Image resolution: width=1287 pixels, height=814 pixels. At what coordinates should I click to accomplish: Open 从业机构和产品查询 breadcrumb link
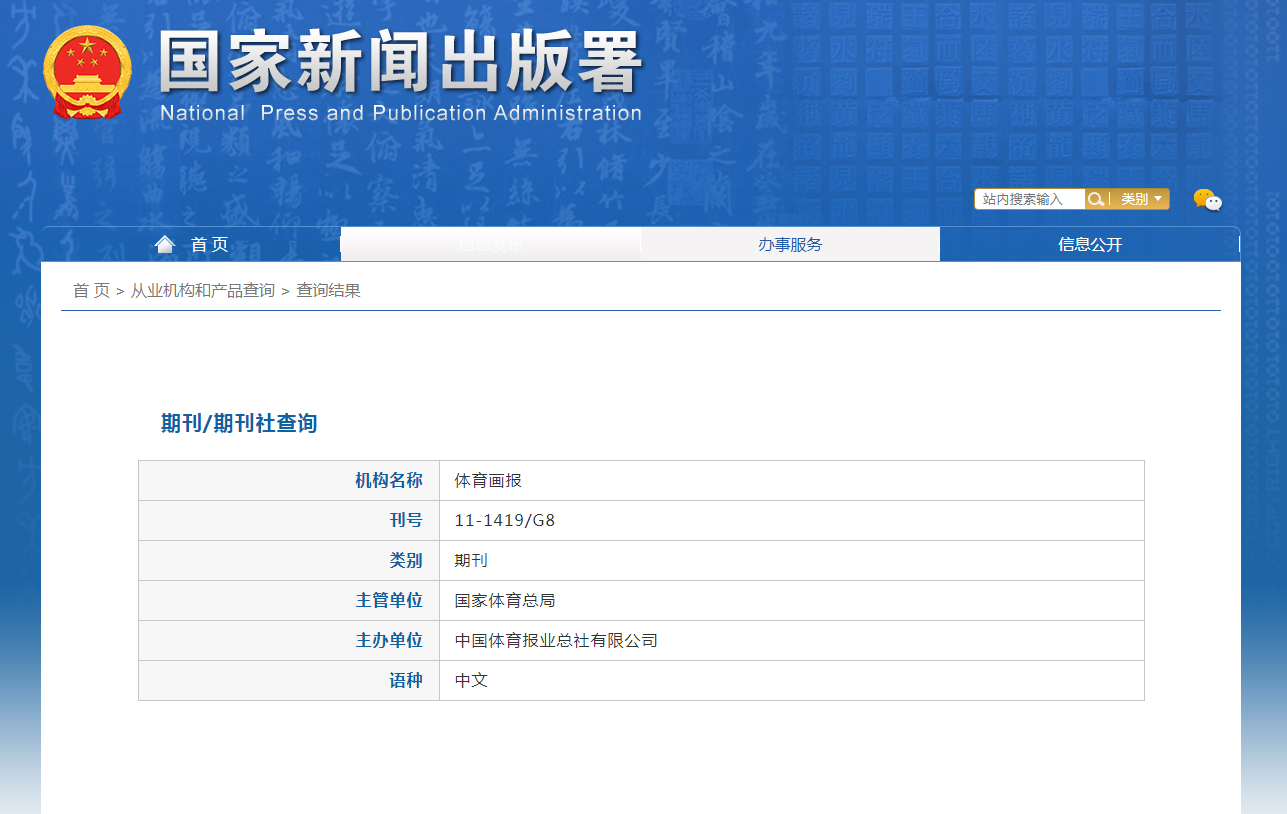(x=202, y=291)
